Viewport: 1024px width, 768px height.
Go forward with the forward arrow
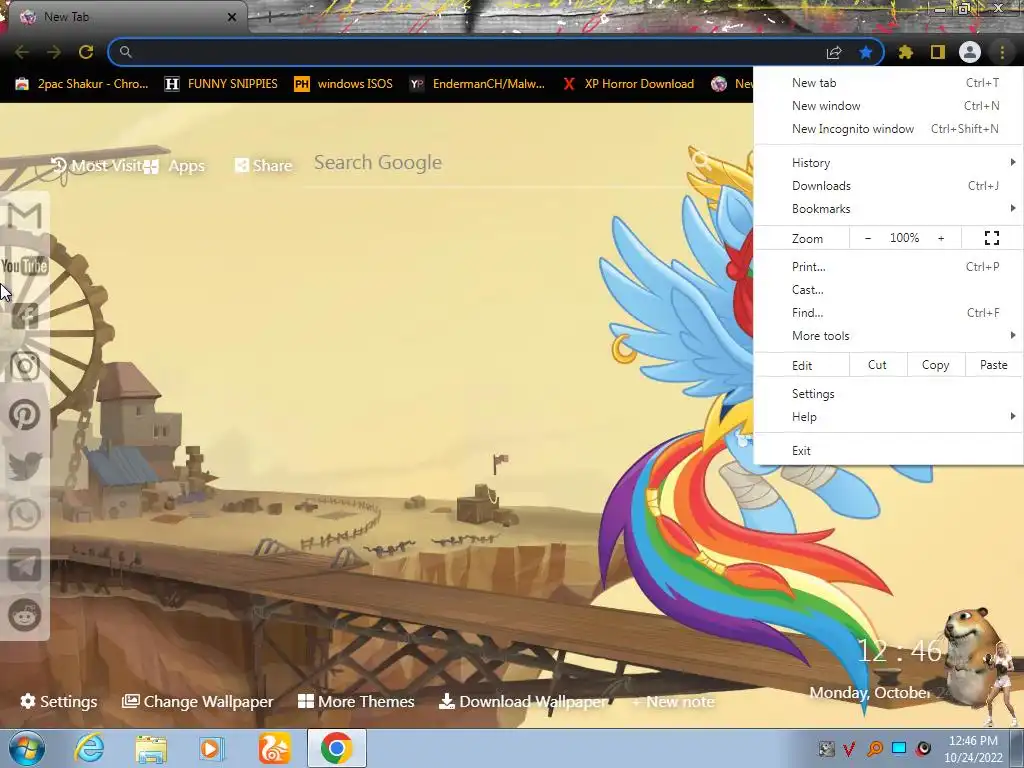[54, 52]
